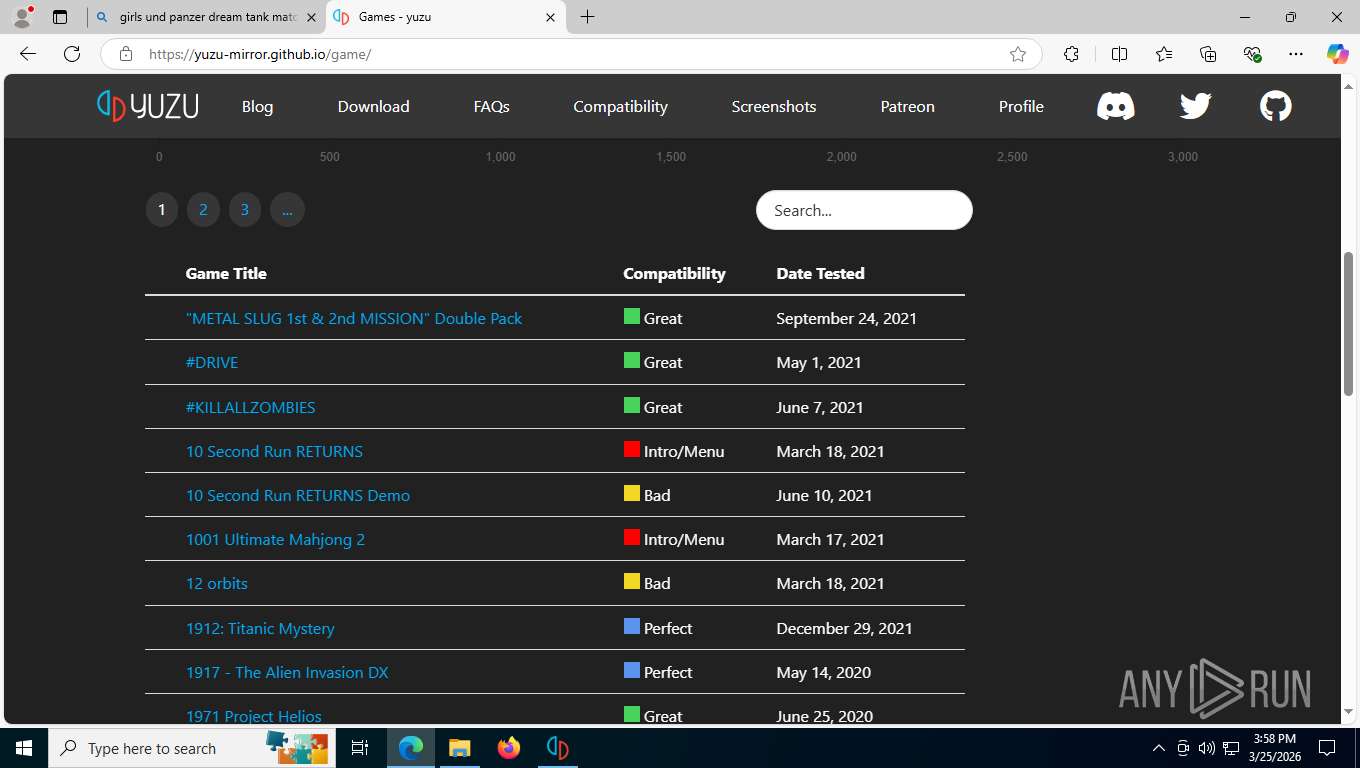Open the yuzu Discord server icon

(x=1115, y=106)
